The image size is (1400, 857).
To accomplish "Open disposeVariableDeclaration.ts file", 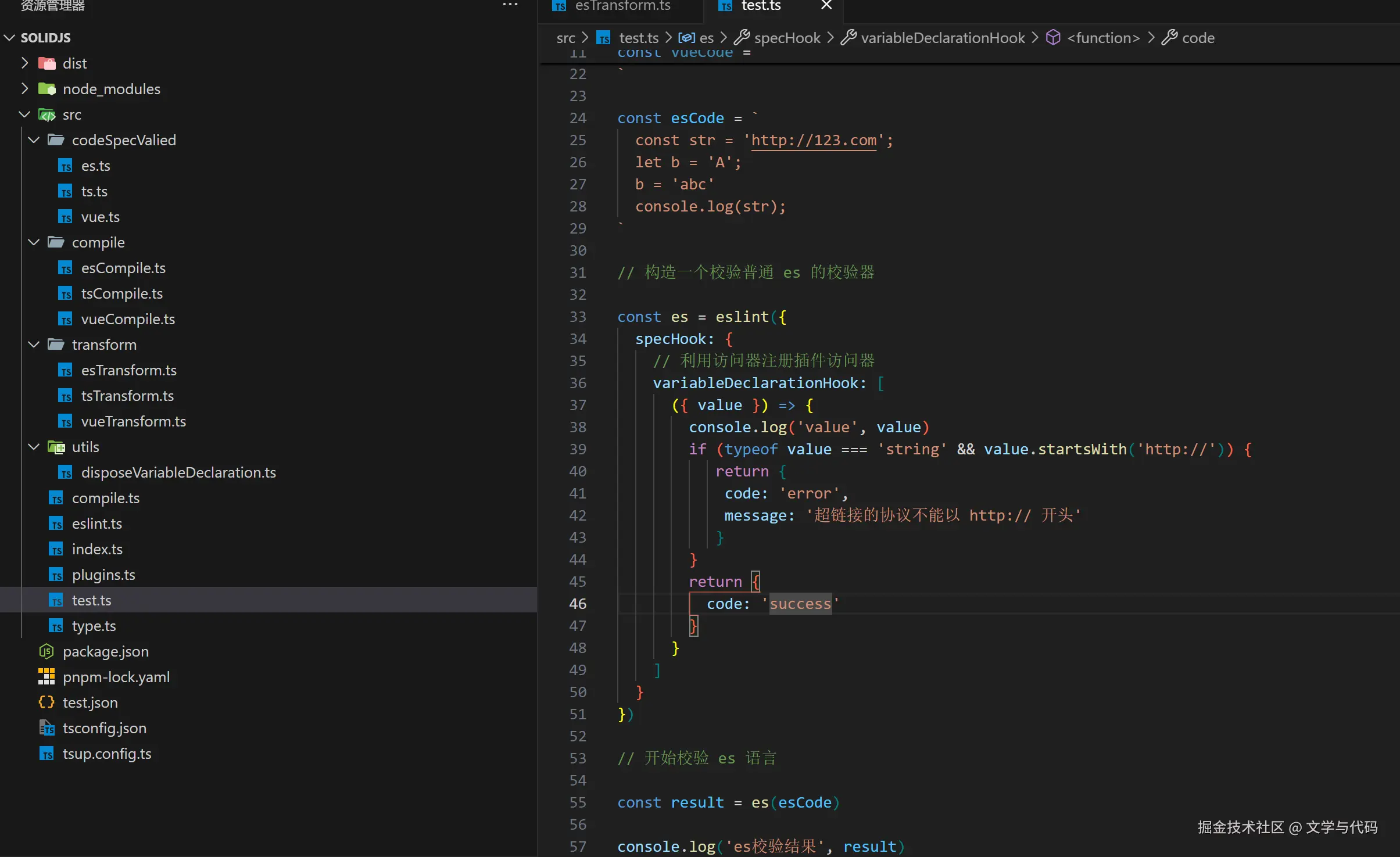I will 178,472.
